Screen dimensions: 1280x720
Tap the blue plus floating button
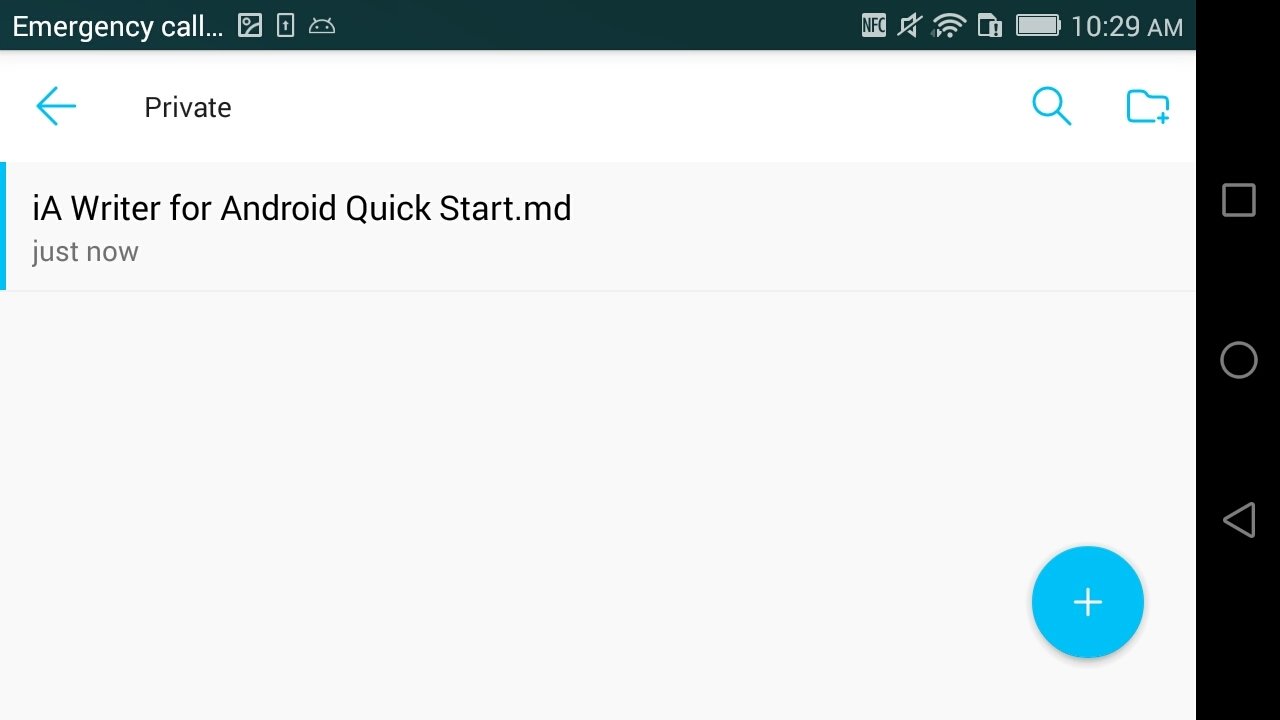click(1087, 602)
